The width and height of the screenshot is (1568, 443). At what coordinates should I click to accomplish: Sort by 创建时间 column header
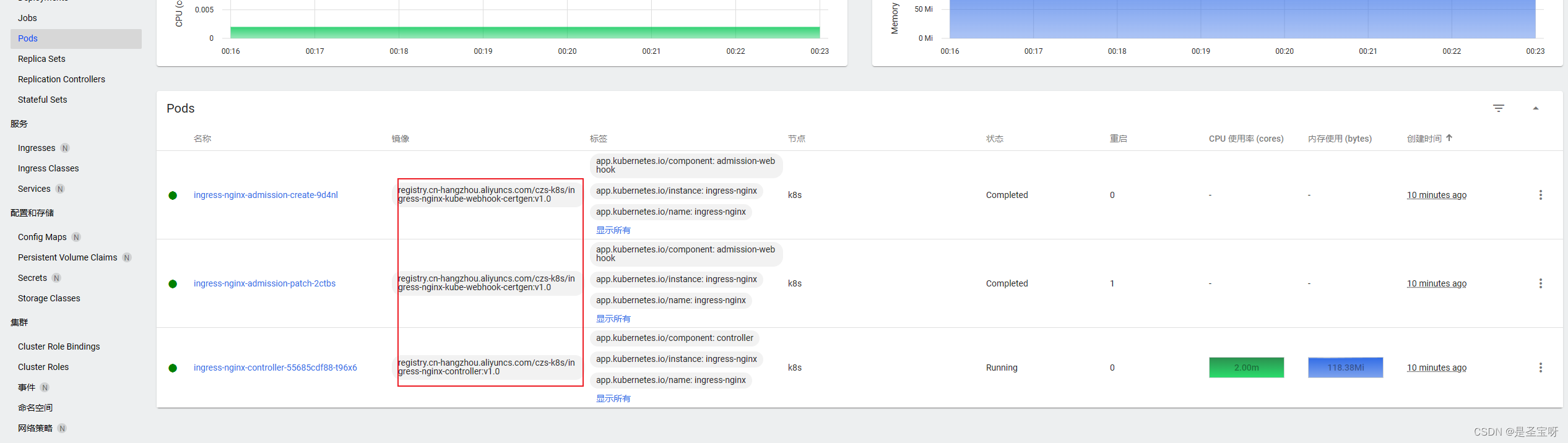tap(1424, 139)
